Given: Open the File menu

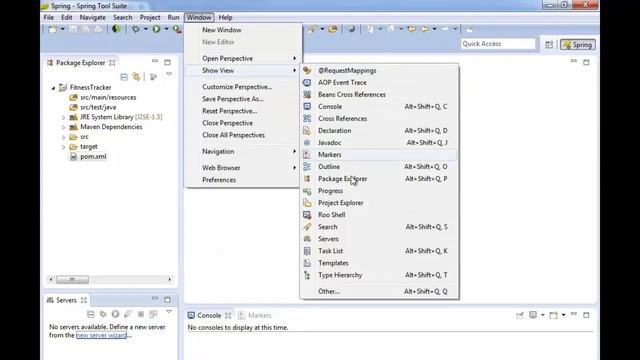Looking at the screenshot, I should (x=49, y=18).
